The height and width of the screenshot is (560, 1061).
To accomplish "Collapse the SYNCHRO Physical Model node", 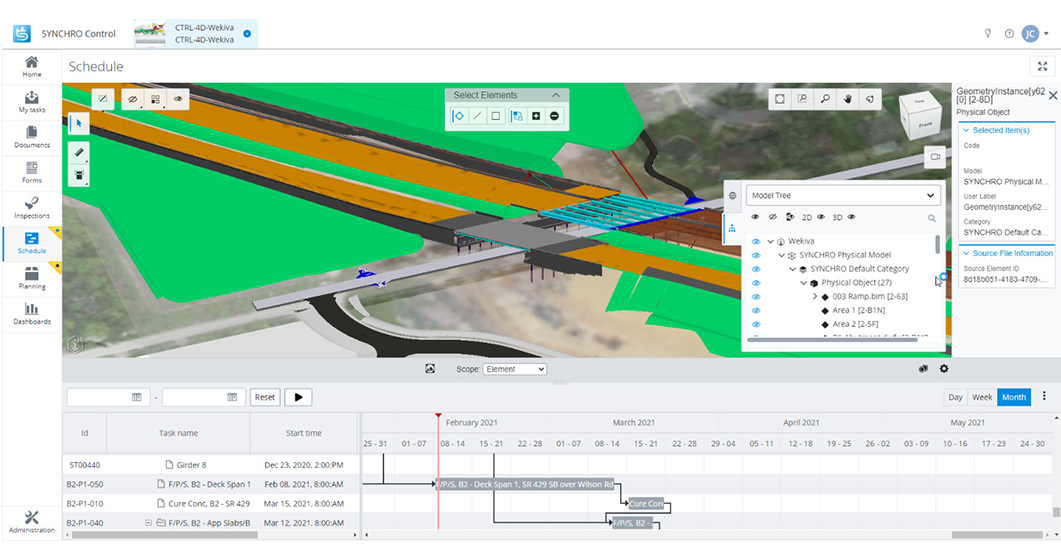I will 782,255.
